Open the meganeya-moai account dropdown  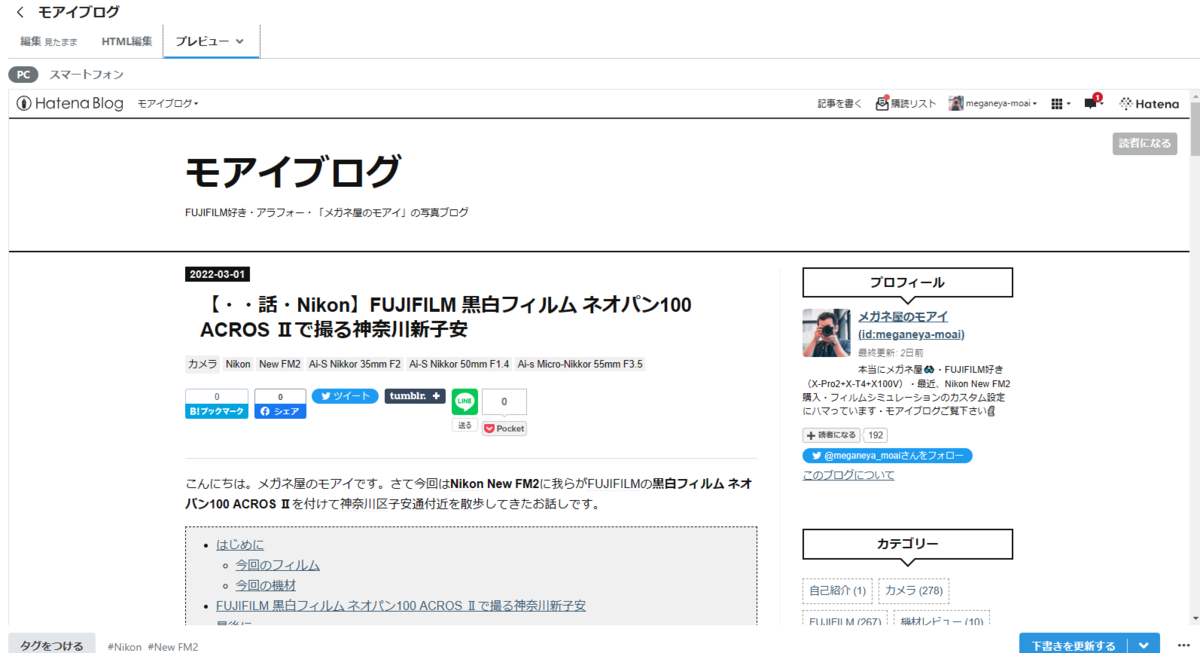(x=993, y=103)
